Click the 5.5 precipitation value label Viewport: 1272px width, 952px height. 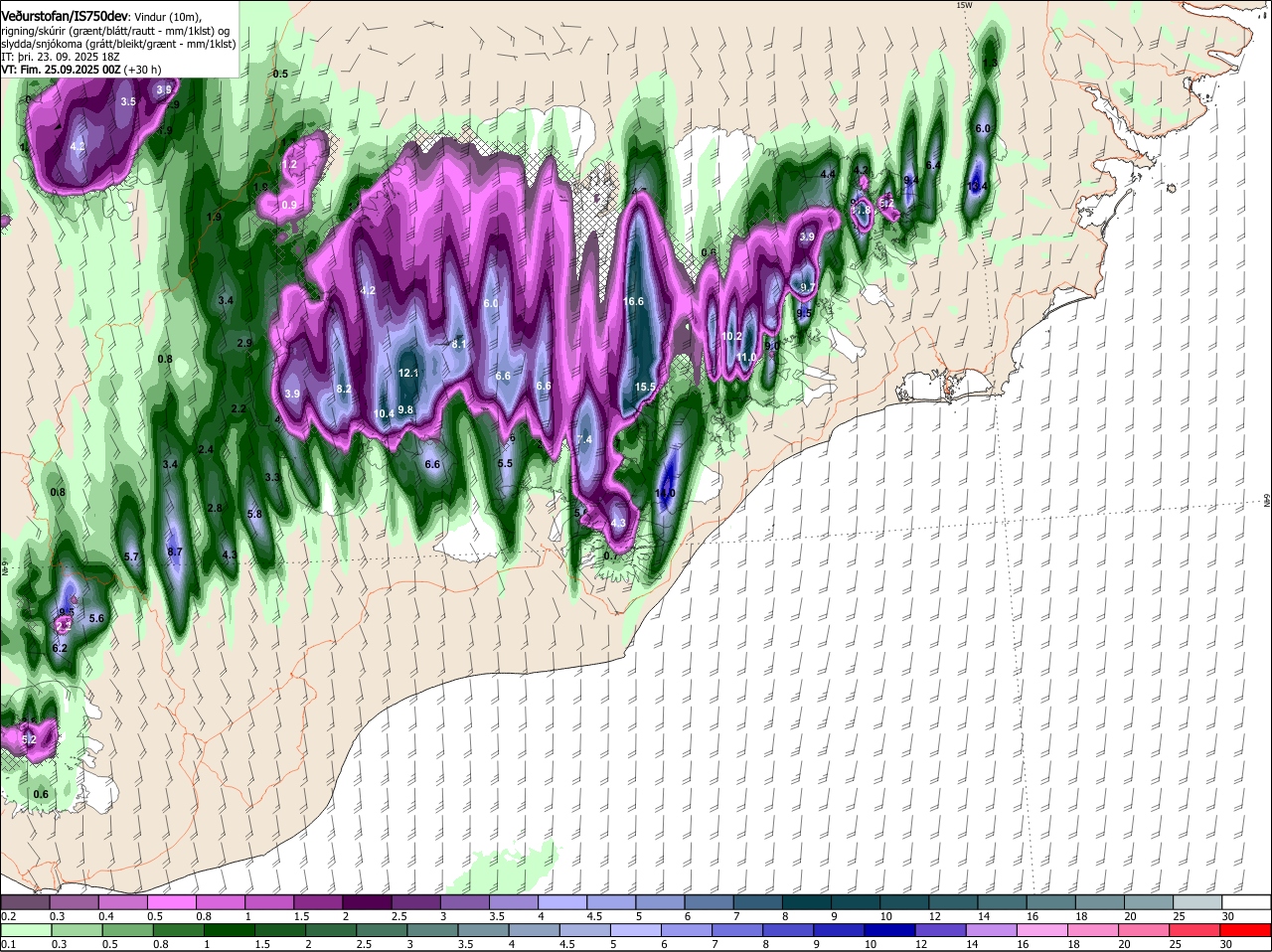pyautogui.click(x=505, y=463)
